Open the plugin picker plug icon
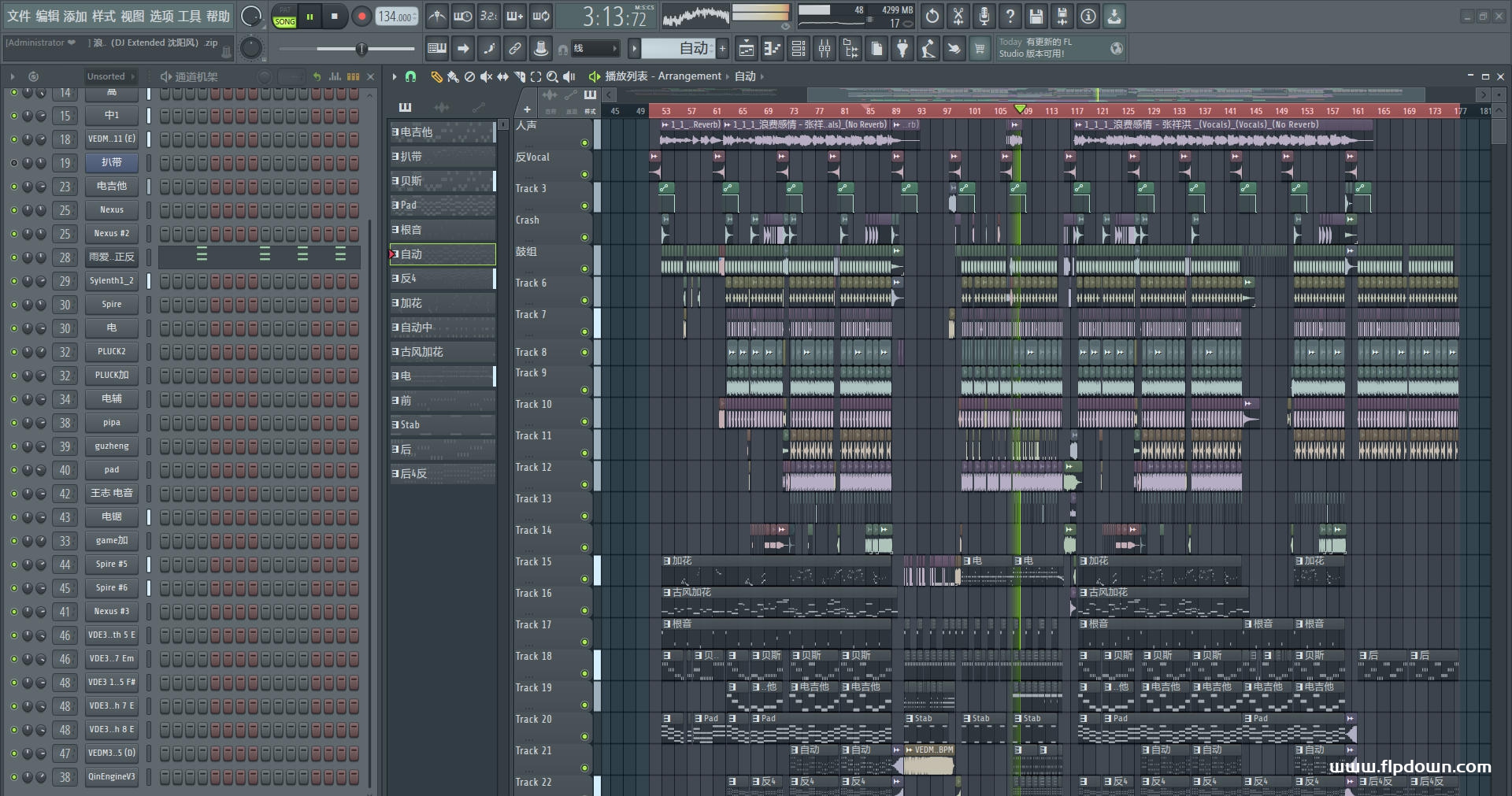 902,49
